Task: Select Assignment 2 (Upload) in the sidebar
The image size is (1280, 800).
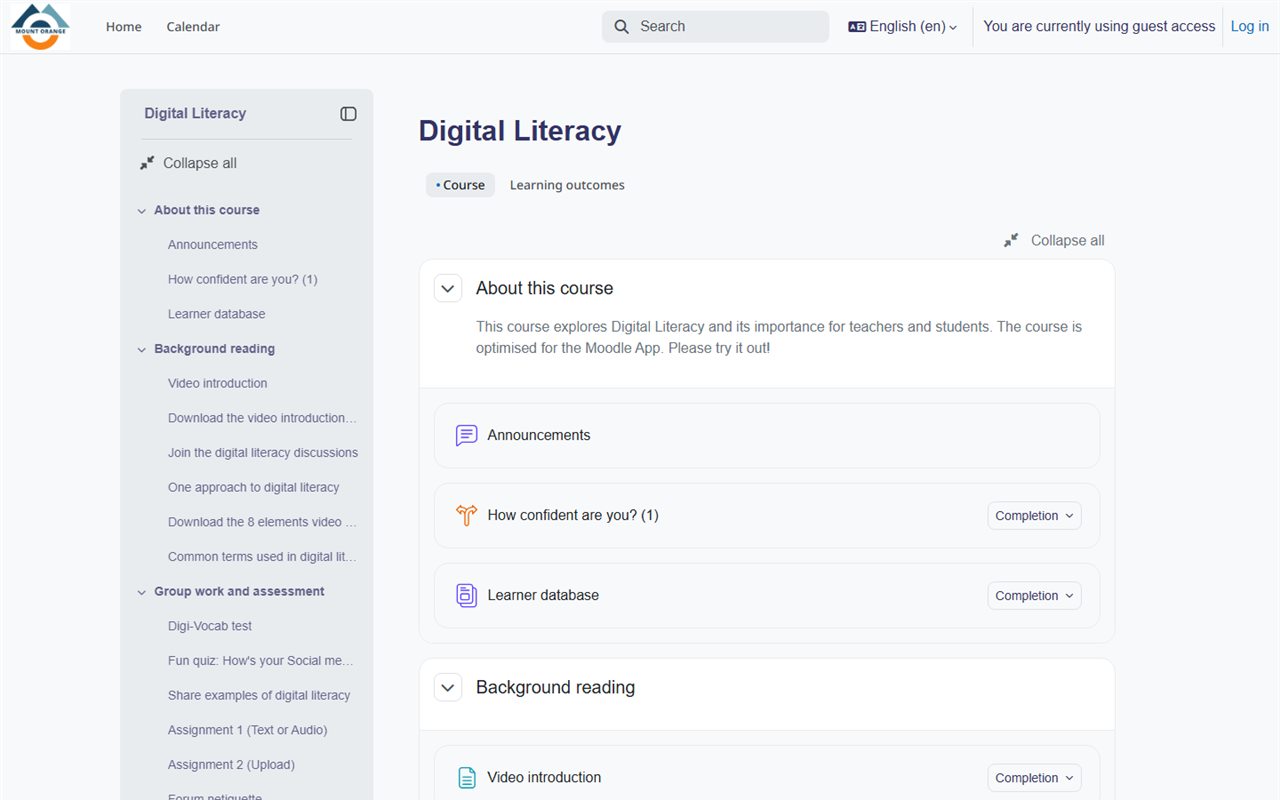Action: 231,765
